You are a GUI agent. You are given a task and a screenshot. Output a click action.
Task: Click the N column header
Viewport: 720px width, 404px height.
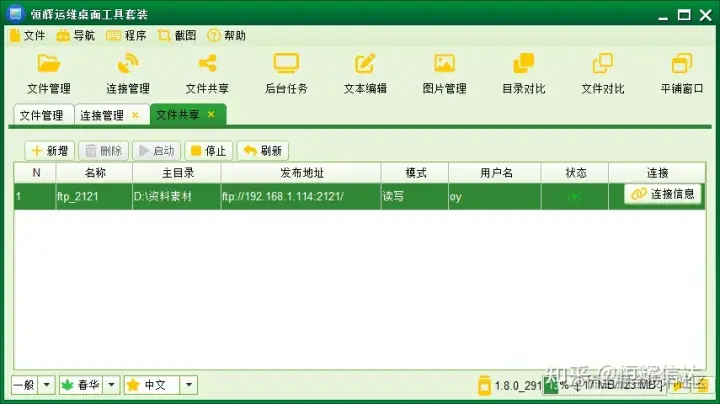click(x=35, y=173)
